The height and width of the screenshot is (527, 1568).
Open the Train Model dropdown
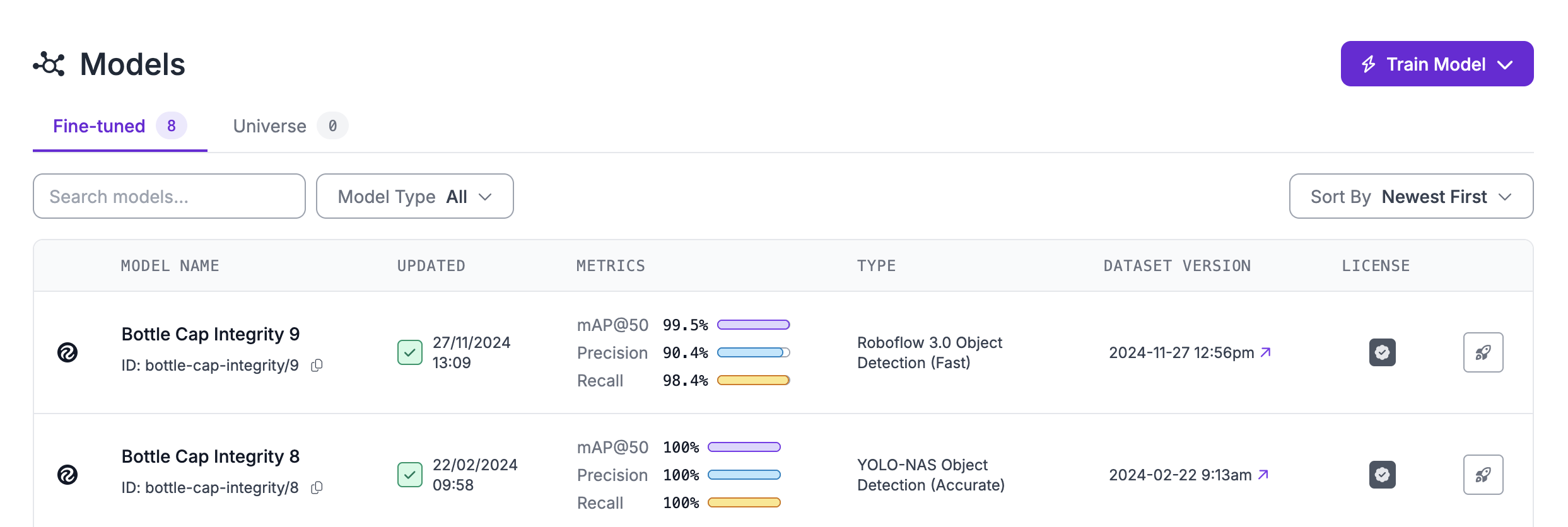click(1437, 64)
